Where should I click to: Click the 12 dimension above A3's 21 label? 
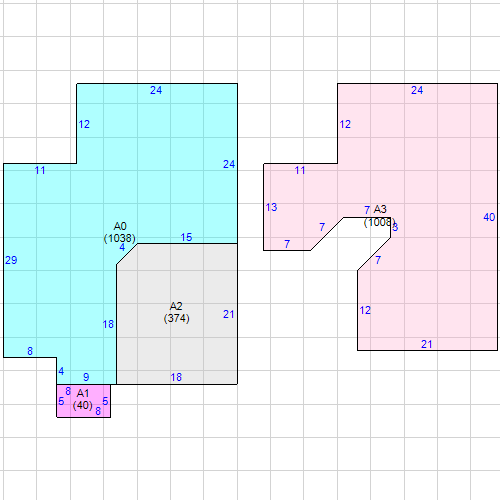point(365,310)
